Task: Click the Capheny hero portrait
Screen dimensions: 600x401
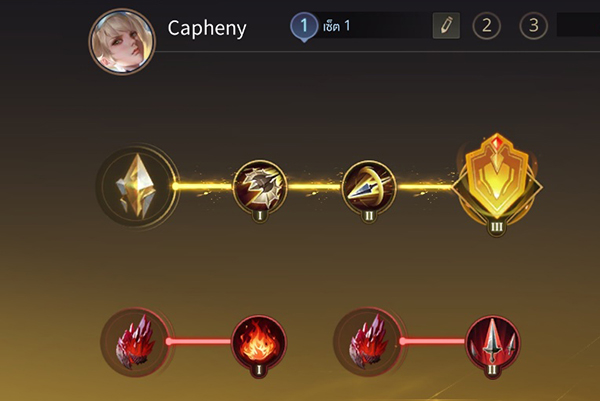Action: click(122, 41)
